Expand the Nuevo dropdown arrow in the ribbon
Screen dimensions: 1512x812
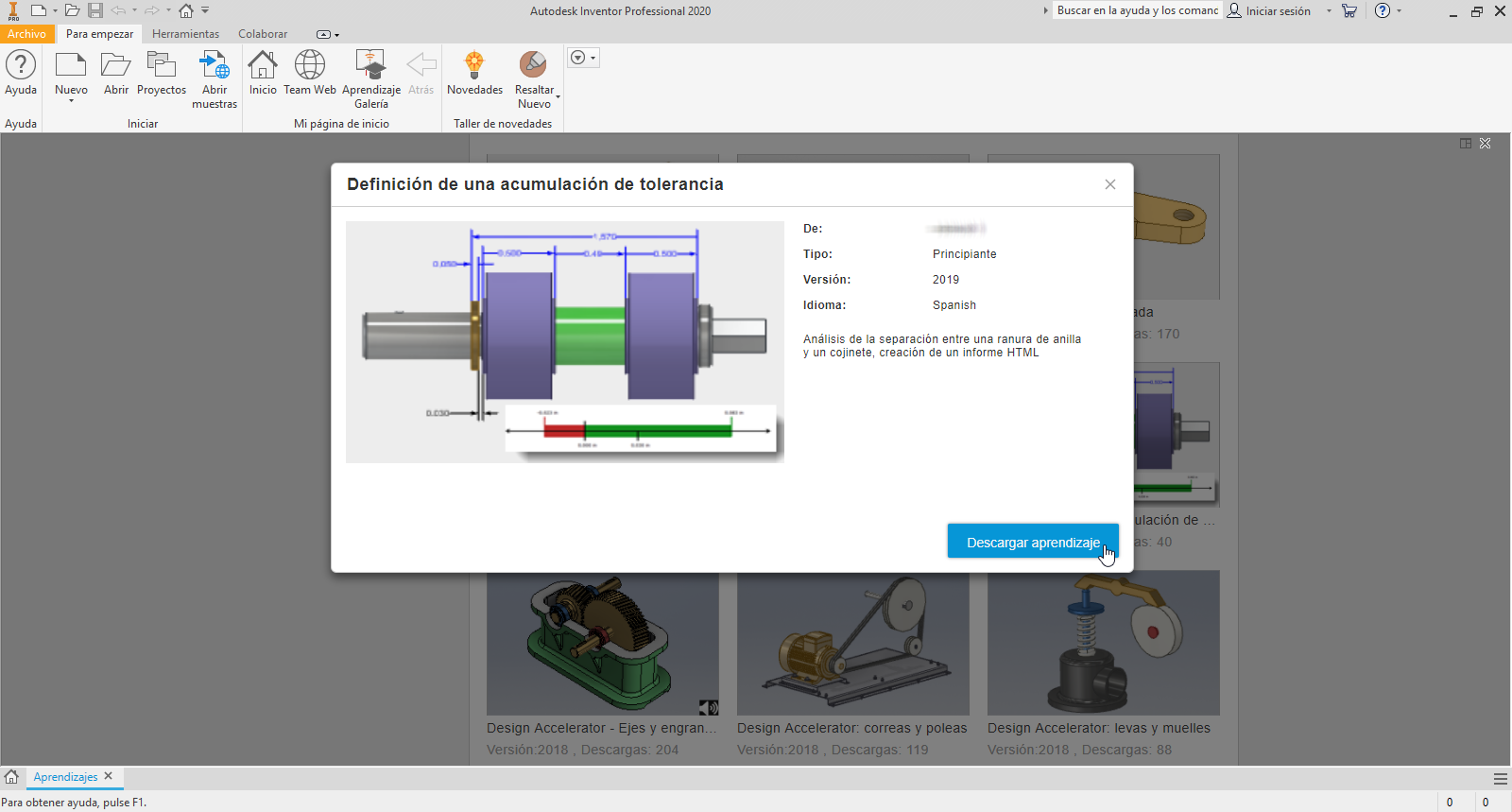point(71,100)
